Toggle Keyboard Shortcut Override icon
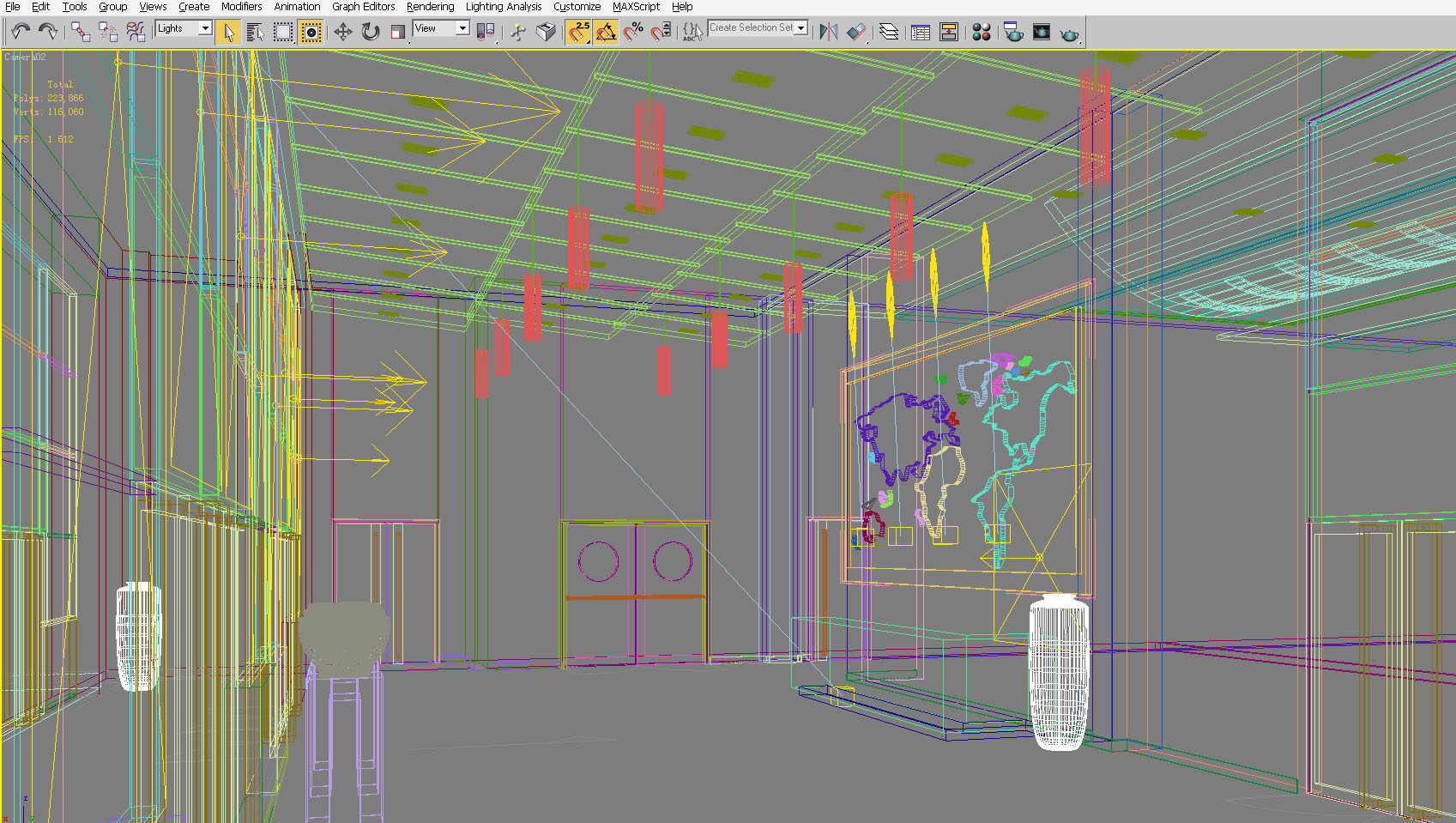Viewport: 1456px width, 823px height. [547, 32]
